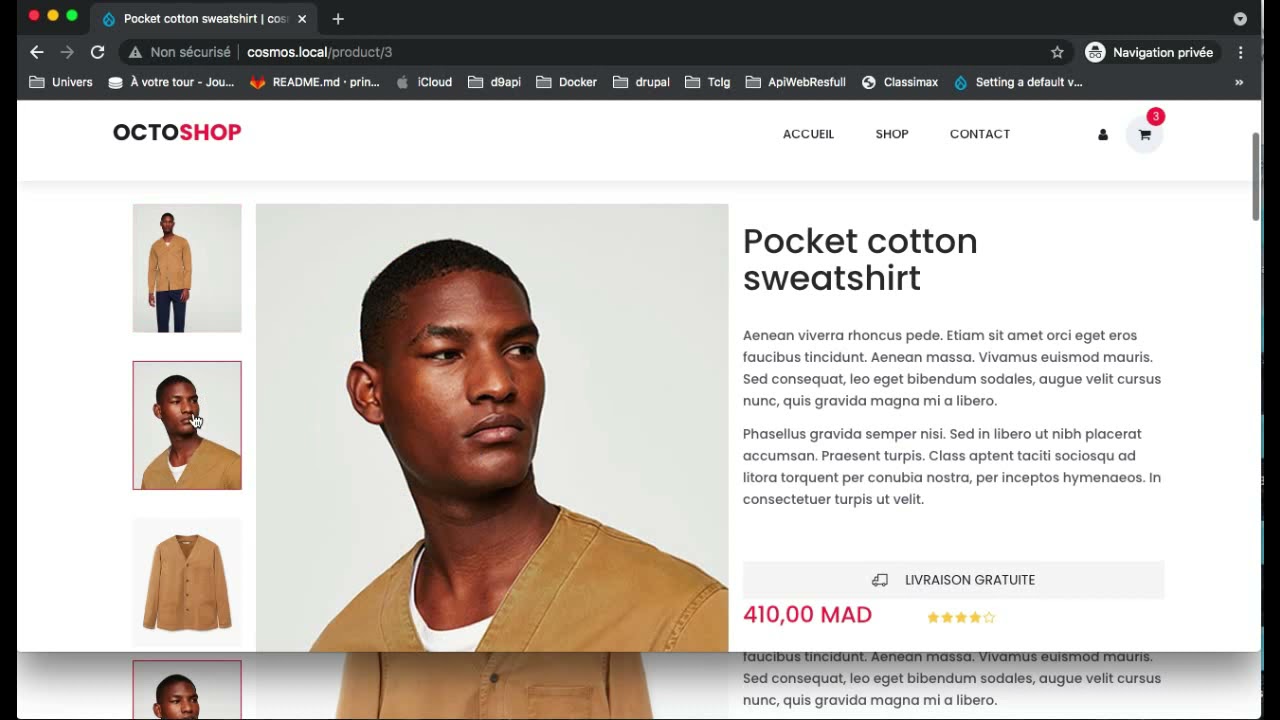Click the paragraph starting Aenean viverra rhoncus
The width and height of the screenshot is (1280, 720).
(952, 368)
